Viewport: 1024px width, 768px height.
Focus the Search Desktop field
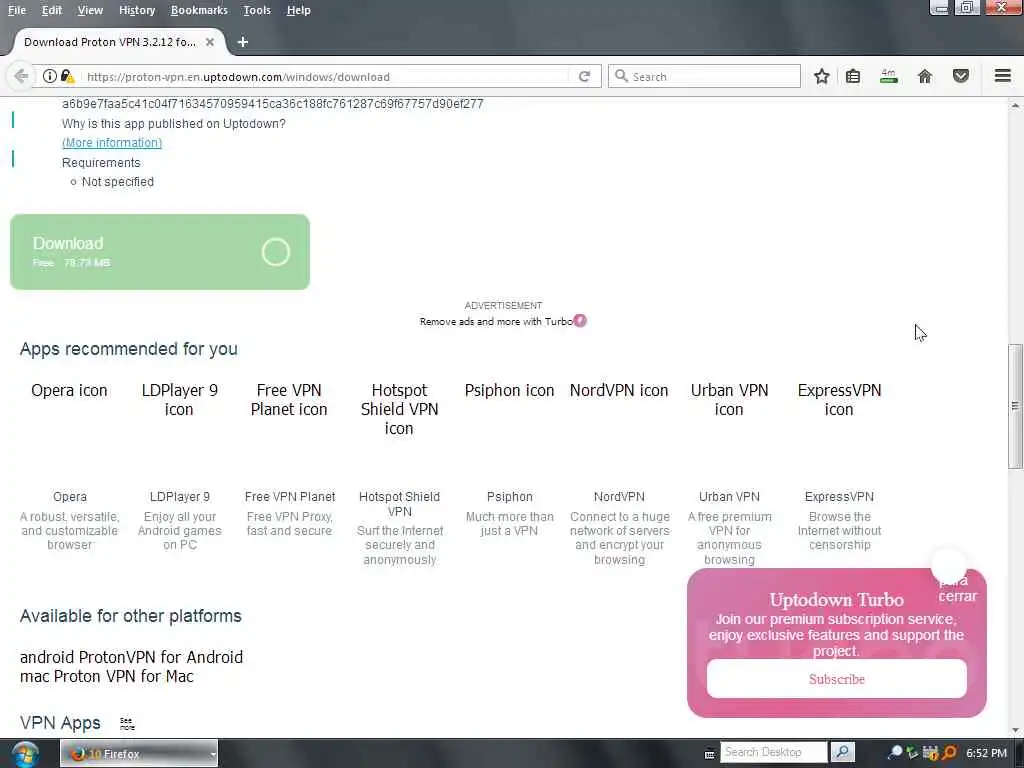[x=774, y=752]
